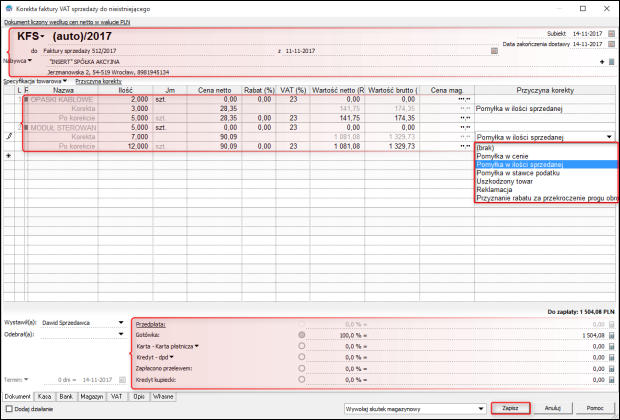Screen dimensions: 620x420
Task: Open Wywołaj skutek magazynowy combo box
Action: tap(414, 409)
